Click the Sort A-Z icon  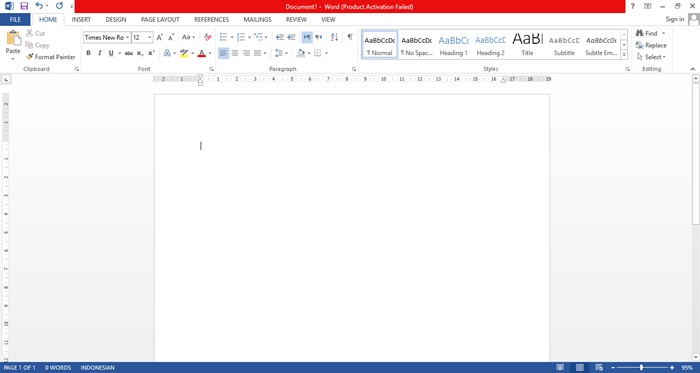(334, 37)
